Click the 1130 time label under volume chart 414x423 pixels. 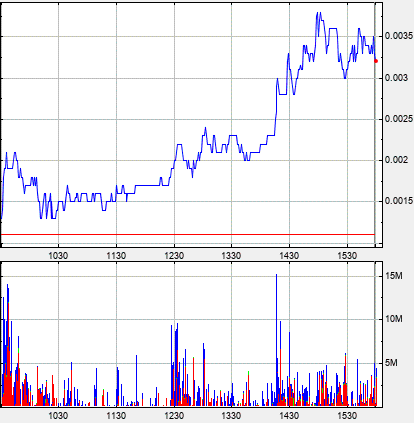point(116,416)
